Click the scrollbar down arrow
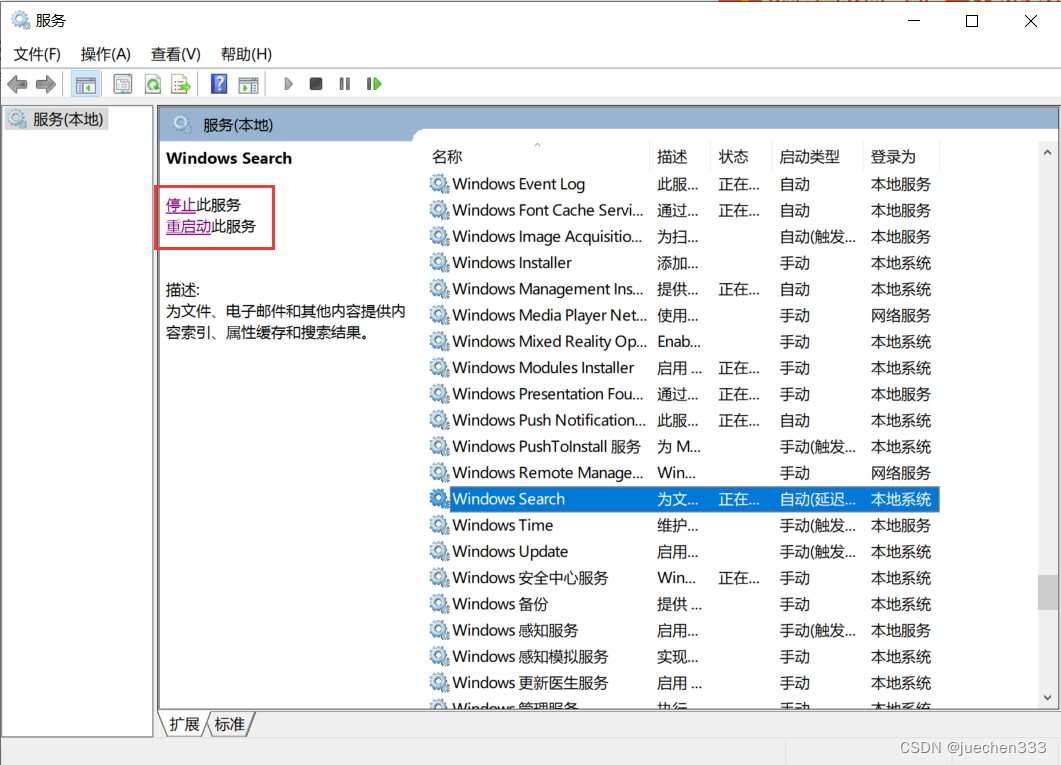The image size is (1061, 765). coord(1047,697)
